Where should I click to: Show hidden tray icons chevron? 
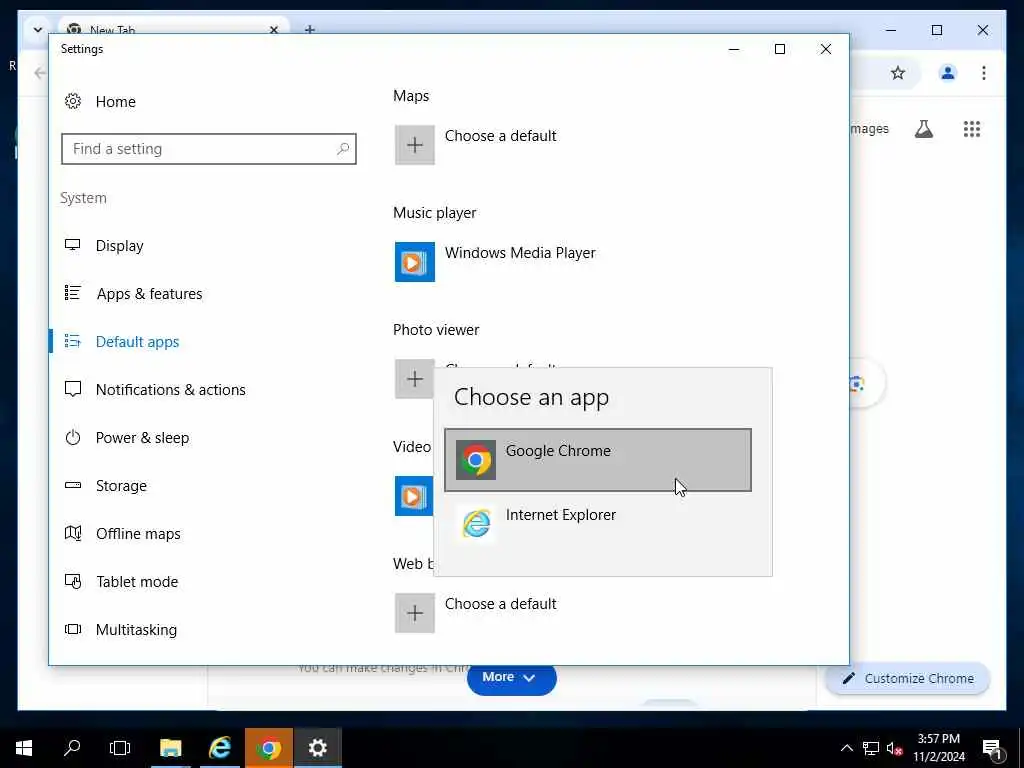pyautogui.click(x=846, y=748)
